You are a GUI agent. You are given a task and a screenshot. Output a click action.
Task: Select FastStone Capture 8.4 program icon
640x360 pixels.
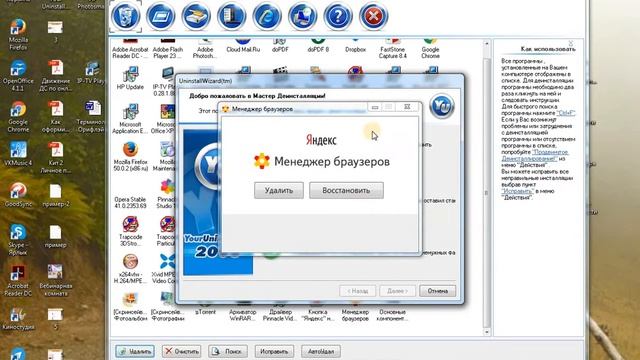pyautogui.click(x=393, y=49)
